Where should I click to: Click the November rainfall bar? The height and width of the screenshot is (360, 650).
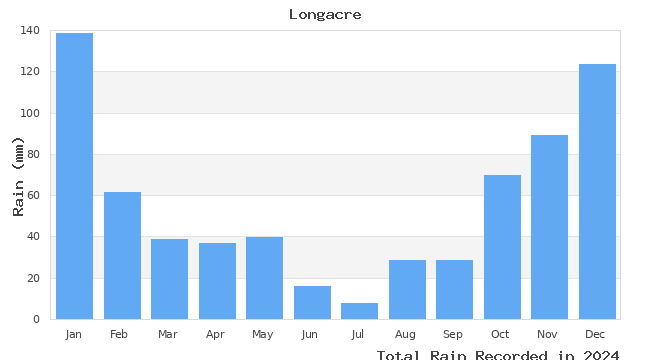(x=549, y=227)
